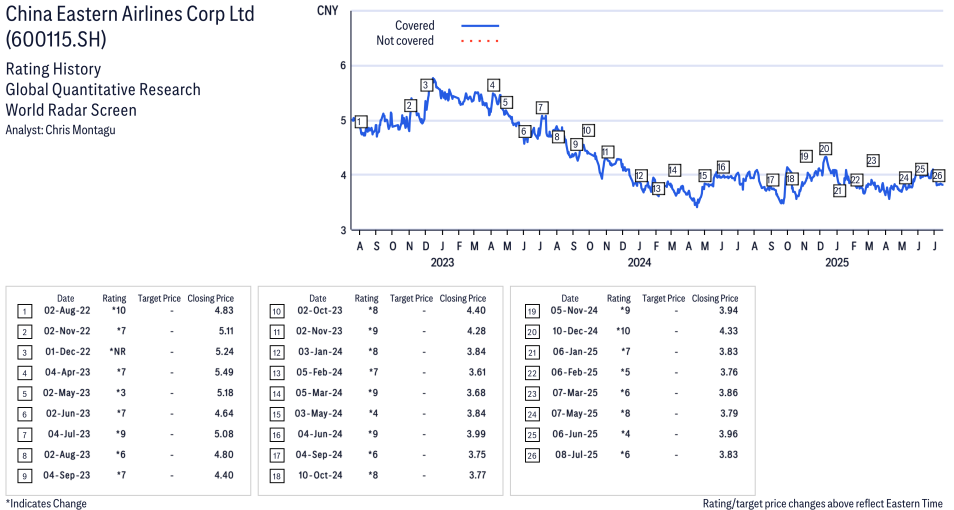954x510 pixels.
Task: Click the Not covered red dotted legend line
Action: click(480, 41)
